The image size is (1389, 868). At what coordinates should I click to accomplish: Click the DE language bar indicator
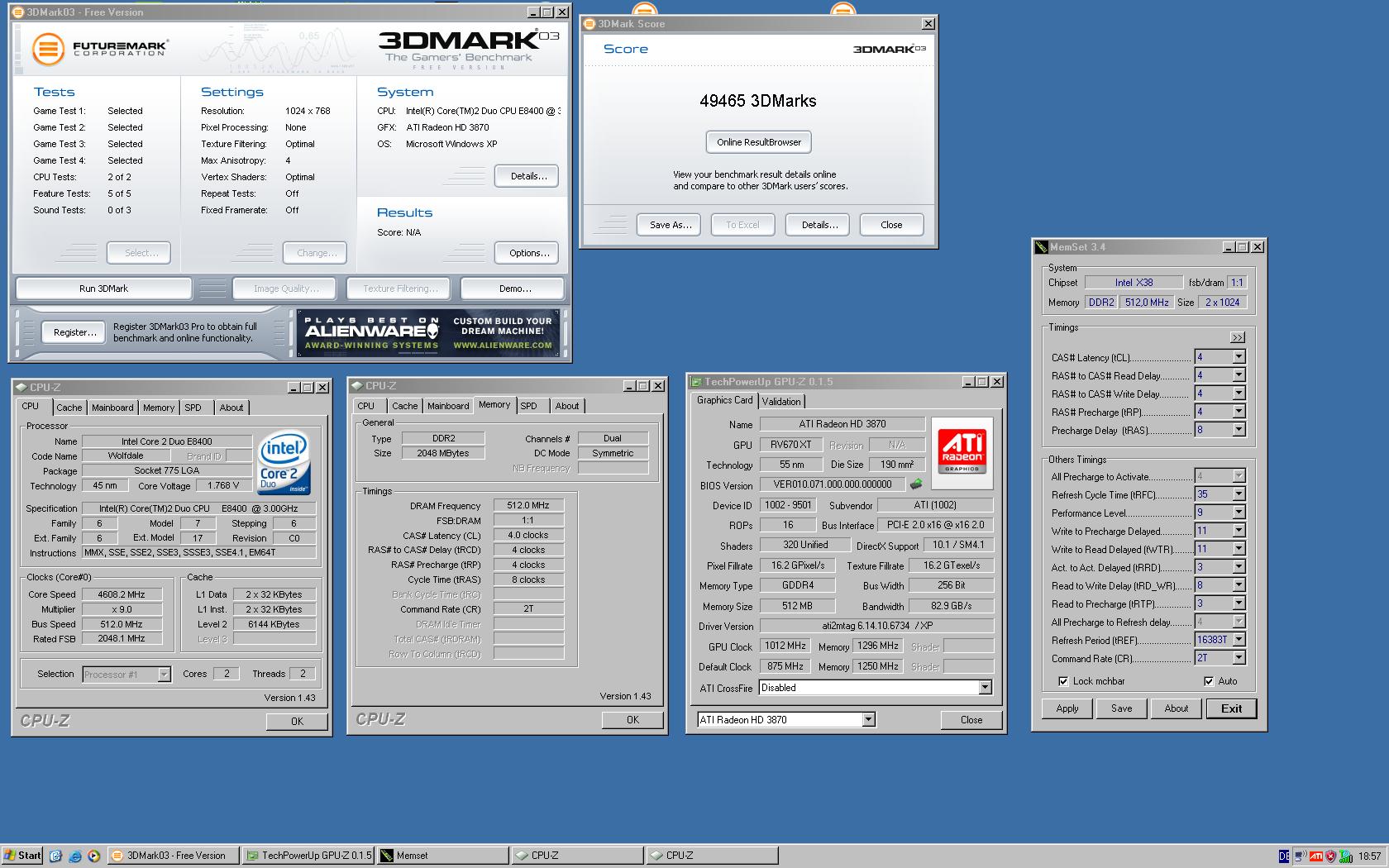tap(1283, 856)
